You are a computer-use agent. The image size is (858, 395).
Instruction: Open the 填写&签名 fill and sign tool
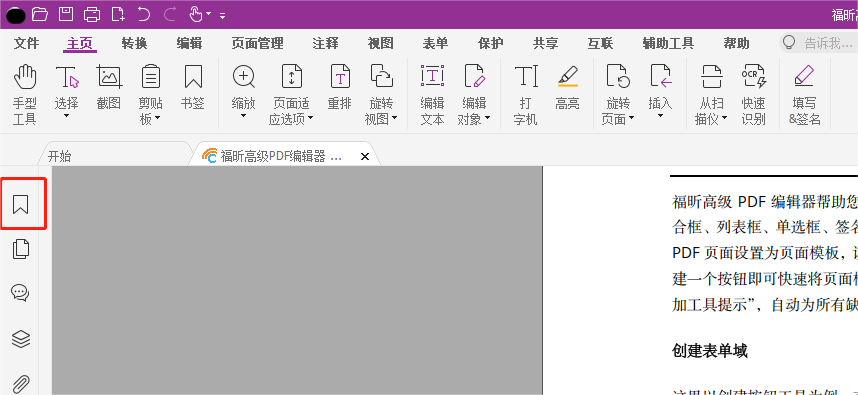(x=804, y=95)
